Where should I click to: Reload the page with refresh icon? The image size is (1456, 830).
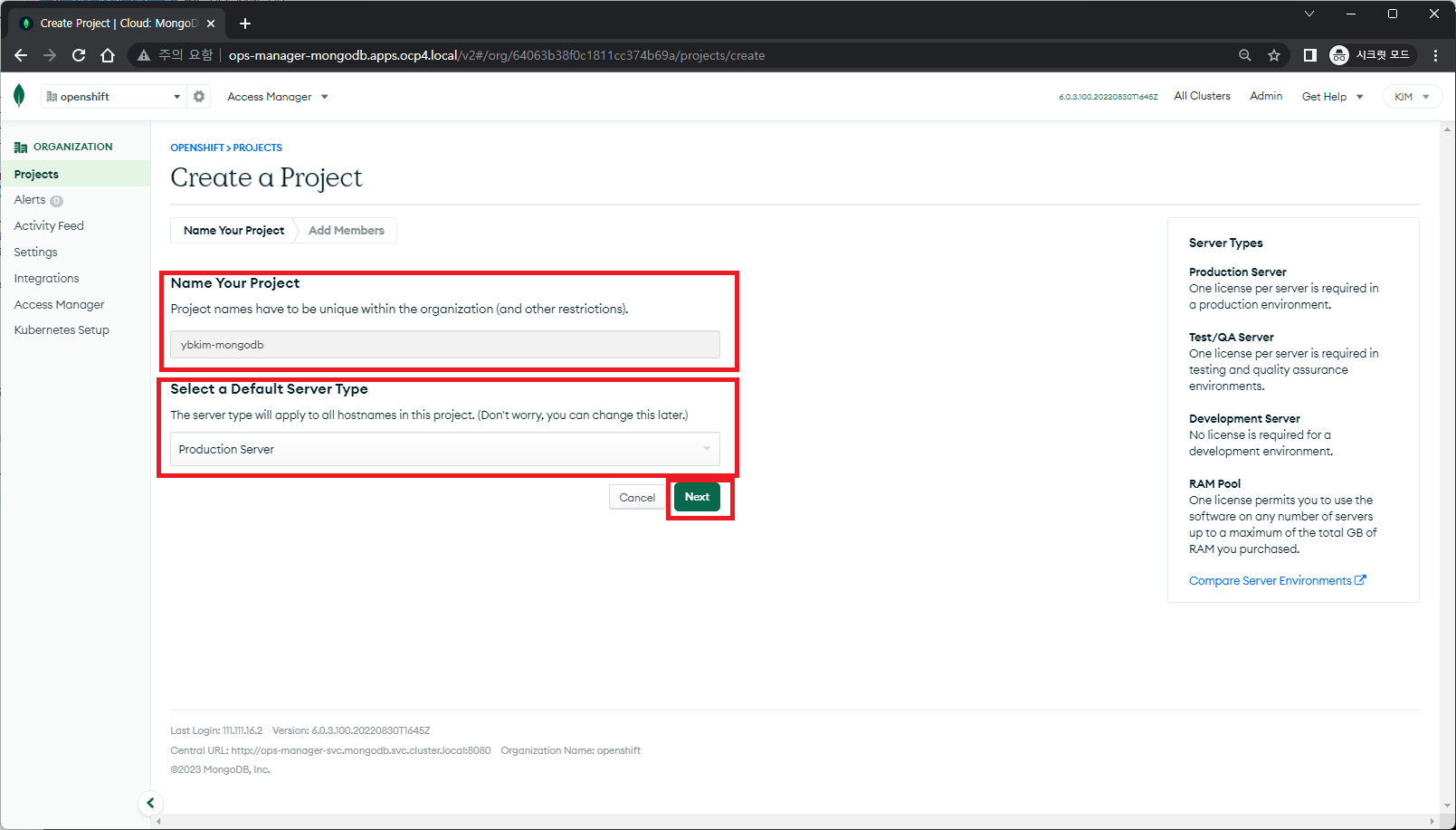click(79, 55)
